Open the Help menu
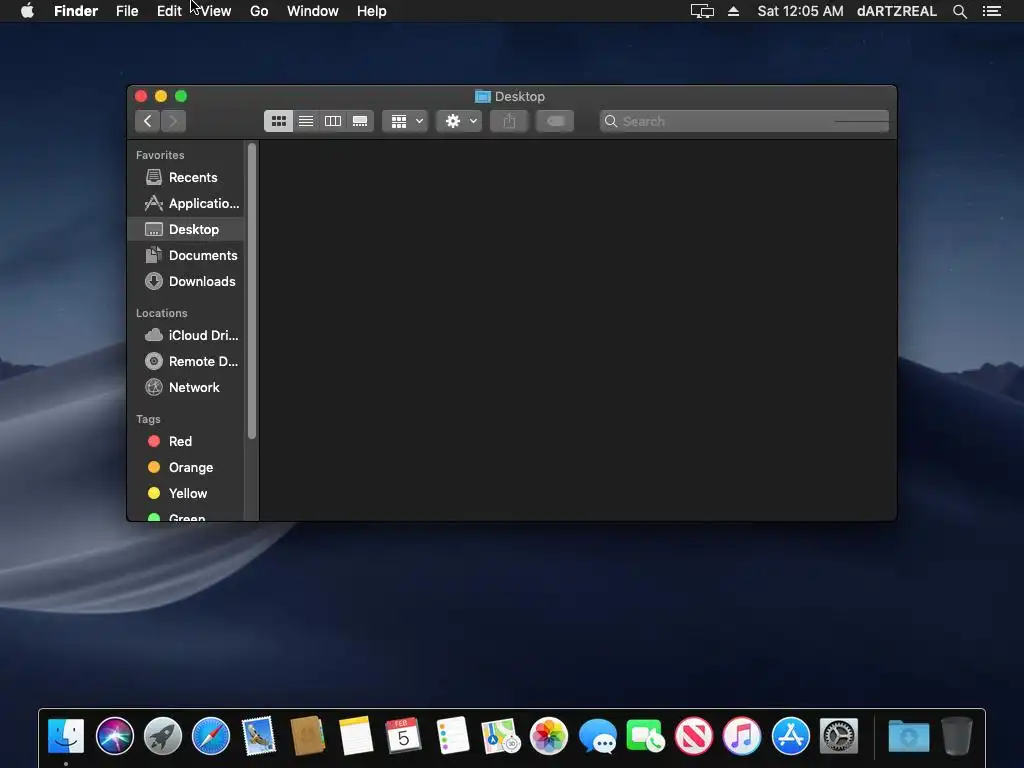The width and height of the screenshot is (1024, 768). coord(371,11)
